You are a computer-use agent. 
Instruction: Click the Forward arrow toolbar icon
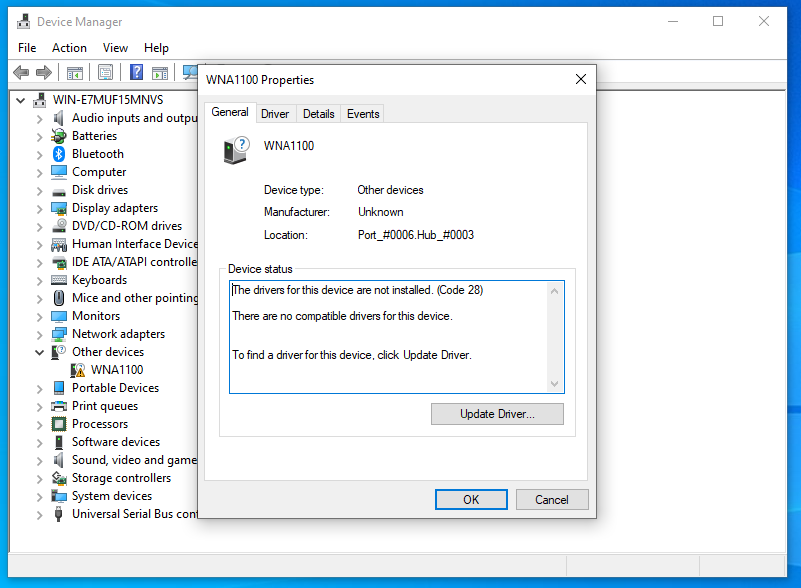coord(44,73)
